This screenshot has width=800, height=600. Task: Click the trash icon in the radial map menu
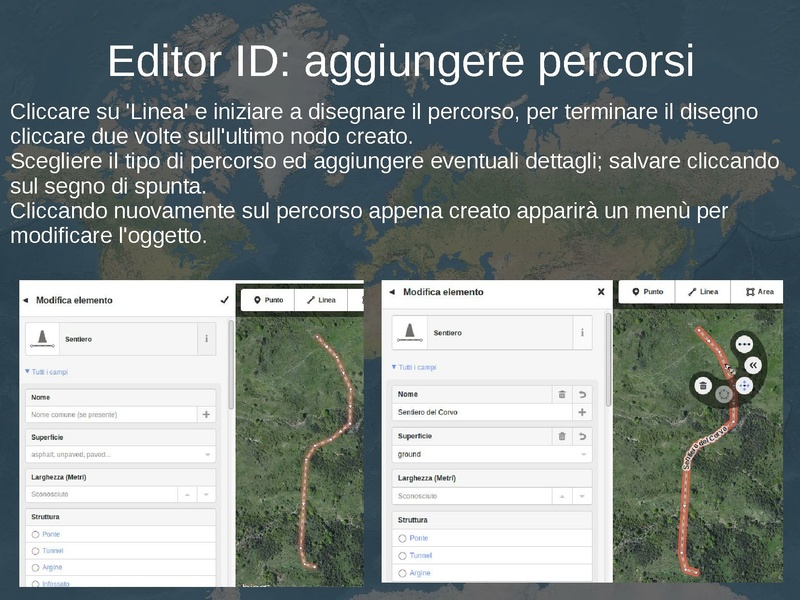pyautogui.click(x=703, y=385)
